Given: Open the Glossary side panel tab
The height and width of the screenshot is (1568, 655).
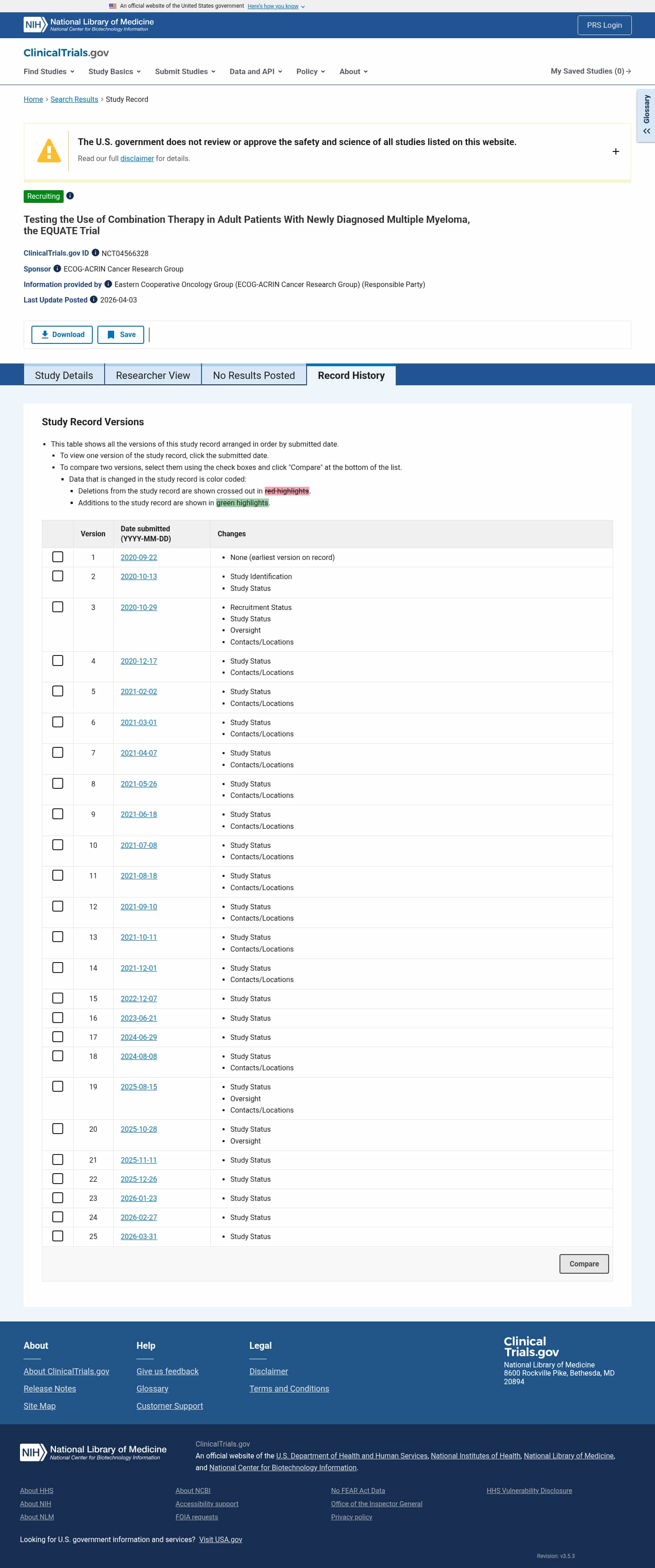Looking at the screenshot, I should (x=646, y=116).
